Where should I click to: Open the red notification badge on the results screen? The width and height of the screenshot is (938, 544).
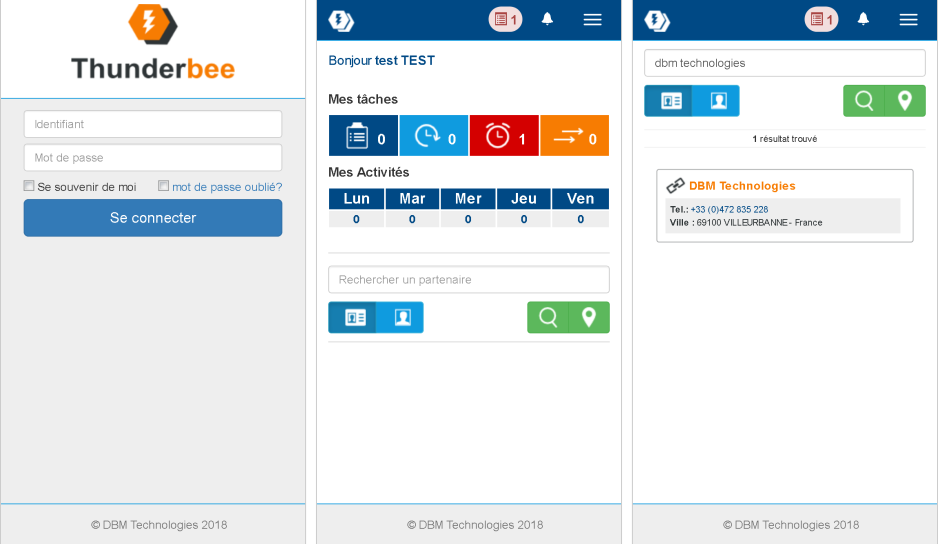tap(821, 19)
